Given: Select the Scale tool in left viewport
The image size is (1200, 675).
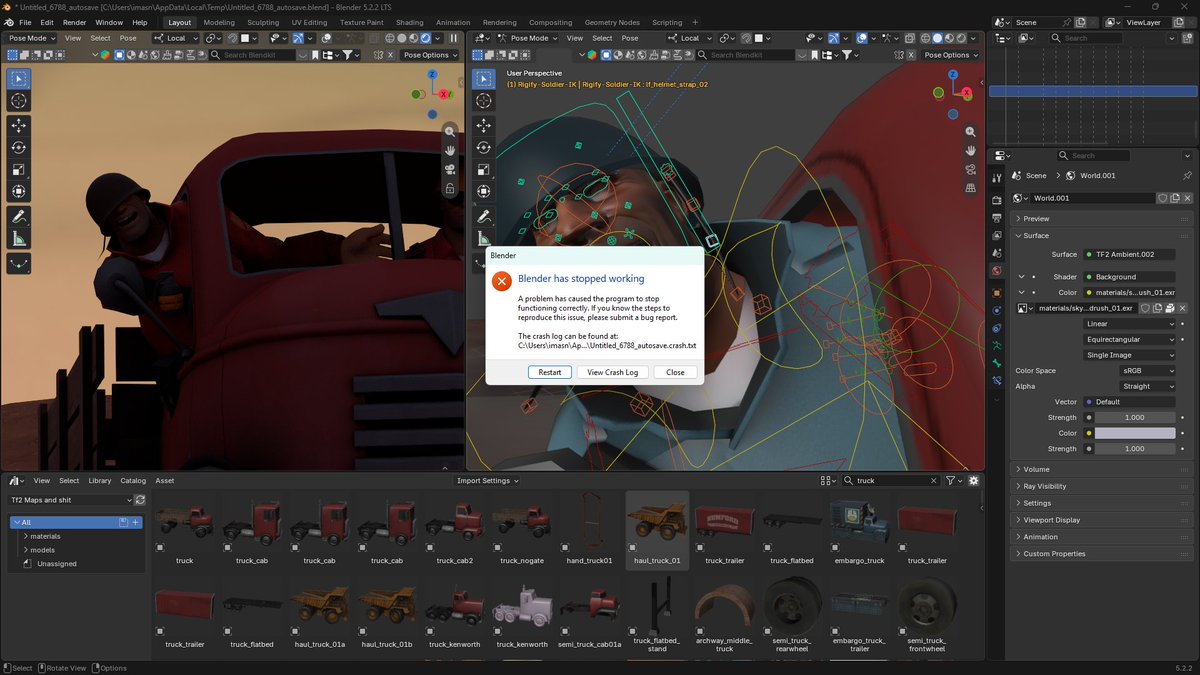Looking at the screenshot, I should click(19, 169).
